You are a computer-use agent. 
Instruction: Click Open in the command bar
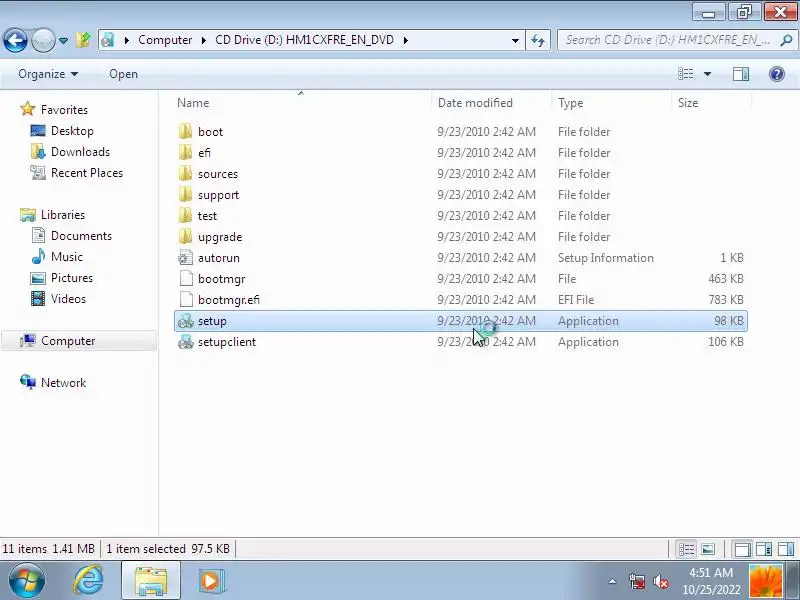click(123, 74)
